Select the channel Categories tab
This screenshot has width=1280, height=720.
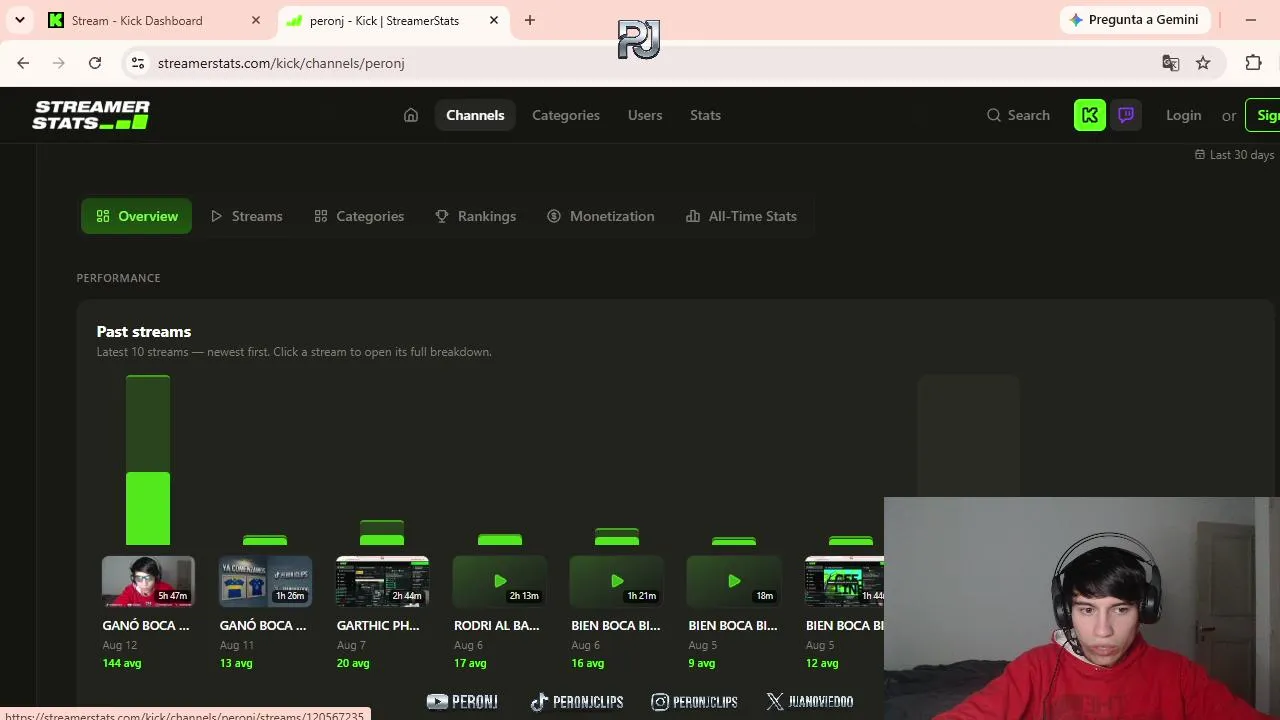point(359,216)
